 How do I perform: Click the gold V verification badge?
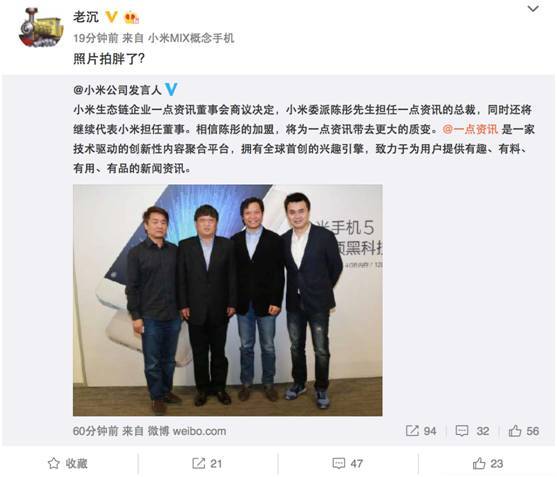(112, 16)
